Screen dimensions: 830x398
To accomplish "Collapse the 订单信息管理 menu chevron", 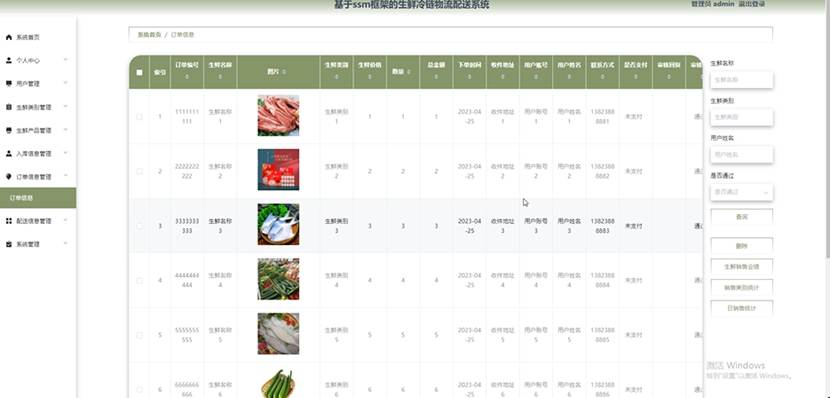I will (x=66, y=176).
